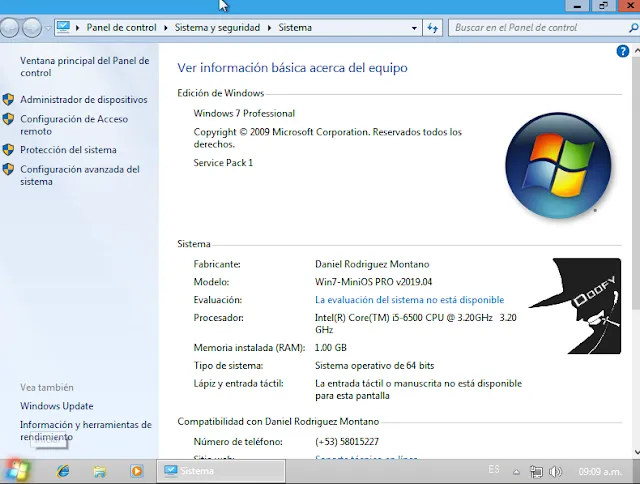The image size is (640, 484).
Task: Click the volume speaker tray icon
Action: 555,472
